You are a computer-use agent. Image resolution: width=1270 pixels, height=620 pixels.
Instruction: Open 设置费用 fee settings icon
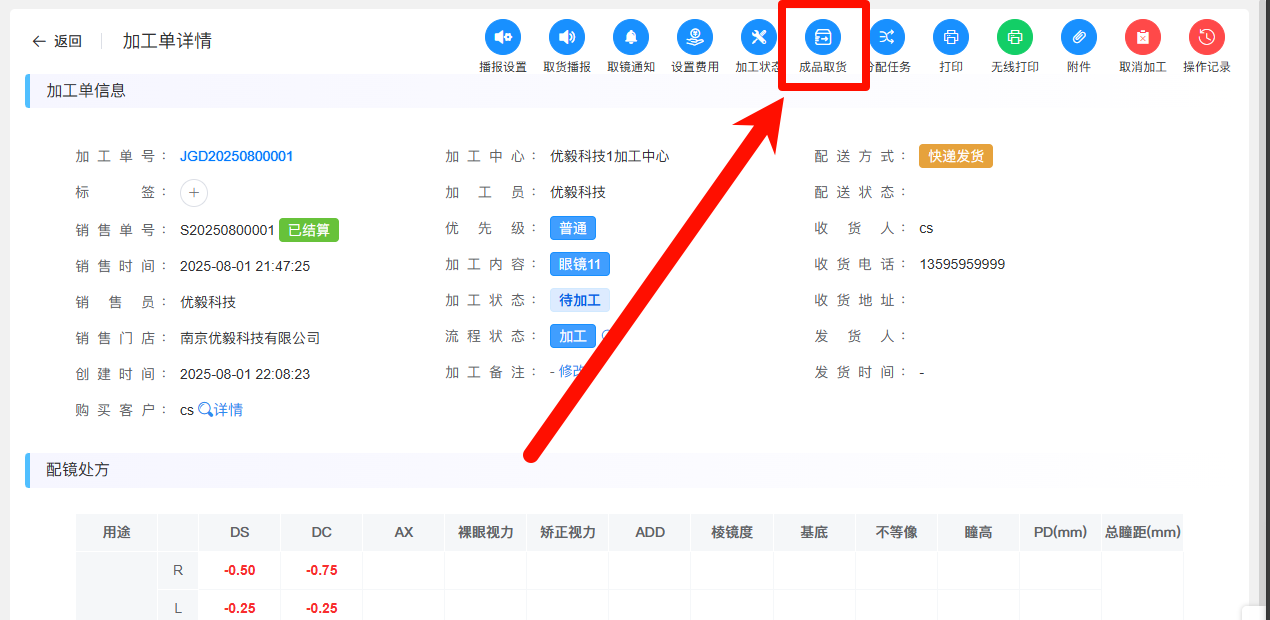tap(695, 38)
